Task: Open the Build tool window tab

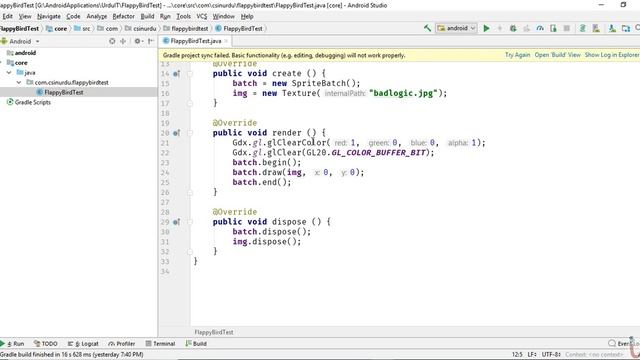Action: pos(196,344)
